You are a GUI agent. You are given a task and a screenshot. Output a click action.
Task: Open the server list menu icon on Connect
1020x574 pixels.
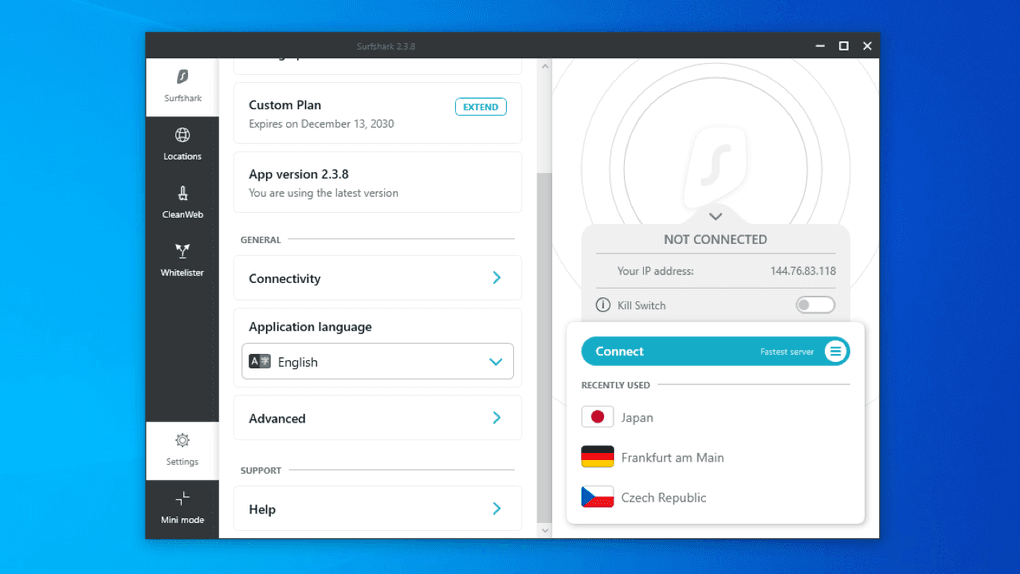[835, 351]
